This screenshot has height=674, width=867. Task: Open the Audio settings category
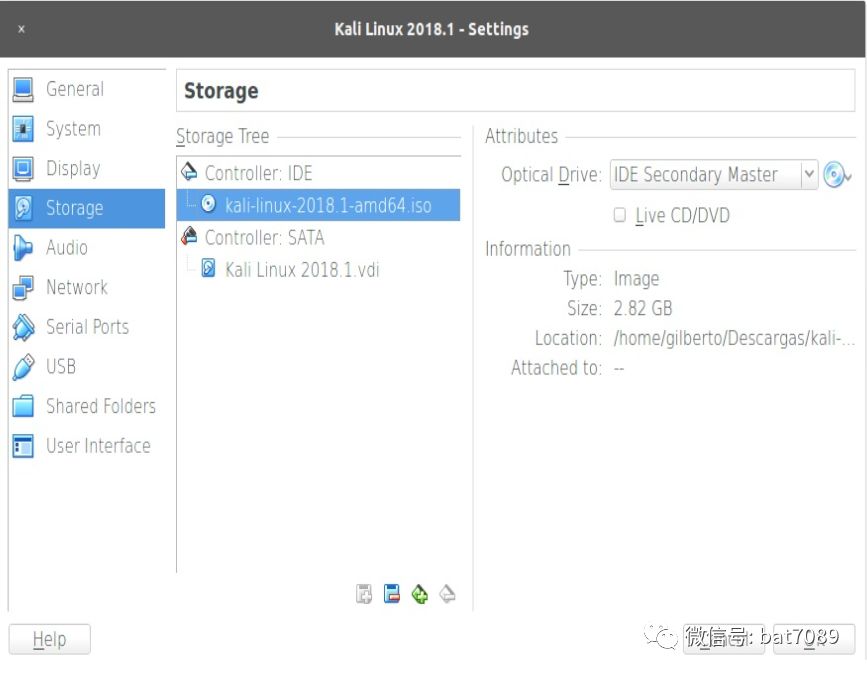(86, 248)
